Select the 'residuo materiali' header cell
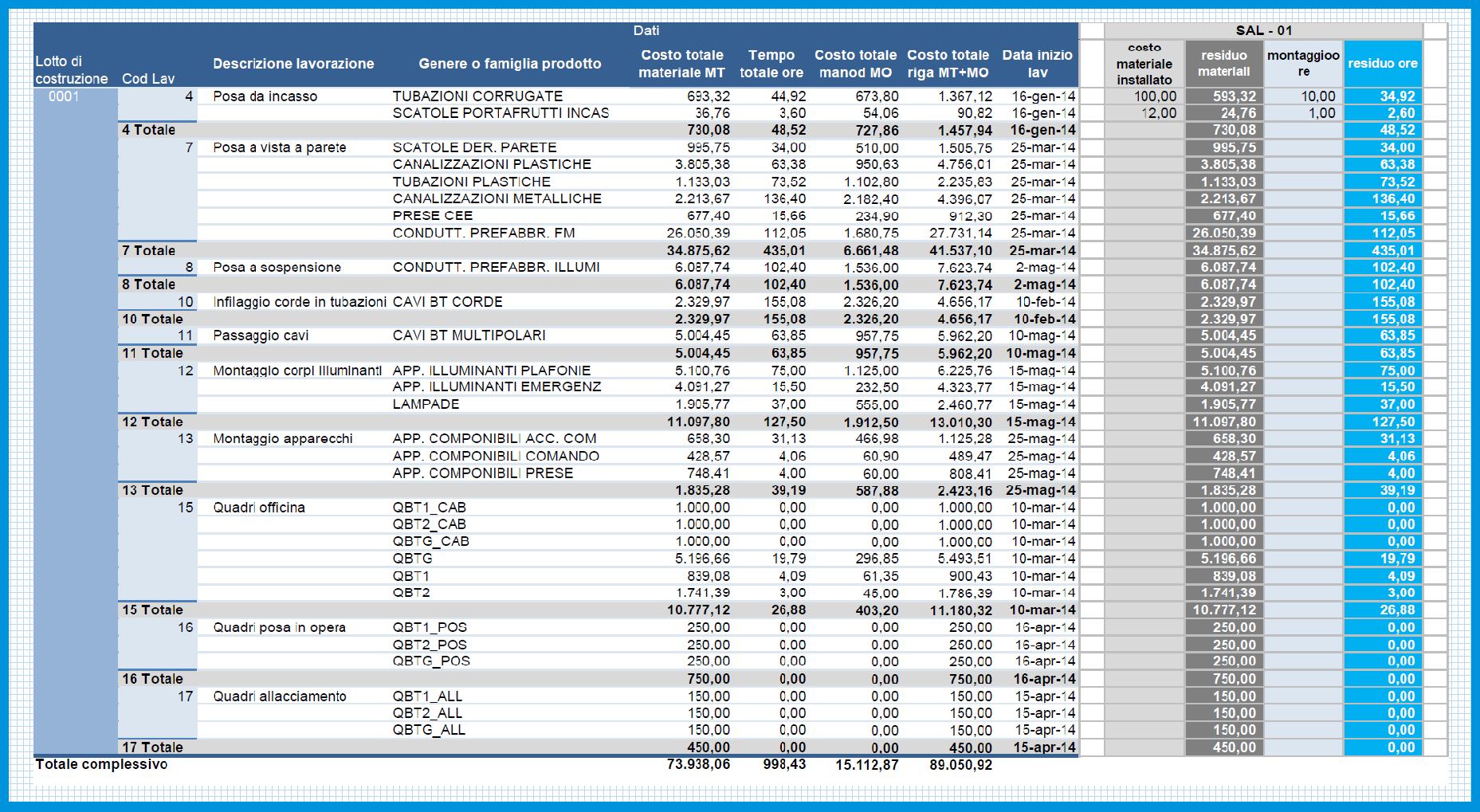Image resolution: width=1480 pixels, height=812 pixels. point(1224,64)
